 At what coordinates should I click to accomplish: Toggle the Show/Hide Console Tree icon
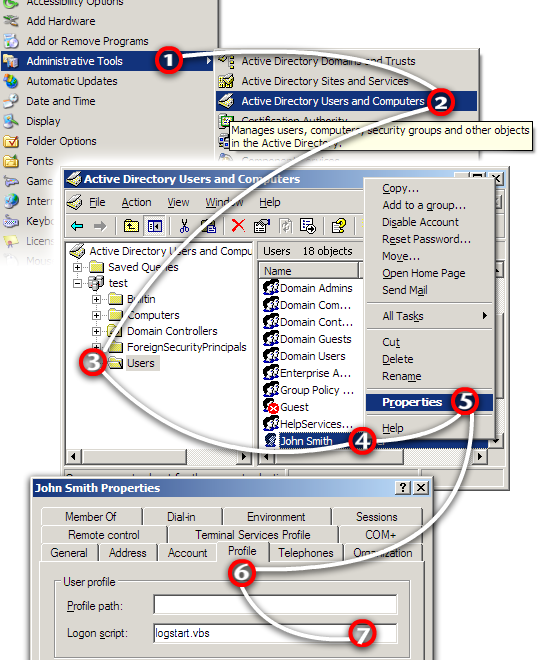click(154, 226)
